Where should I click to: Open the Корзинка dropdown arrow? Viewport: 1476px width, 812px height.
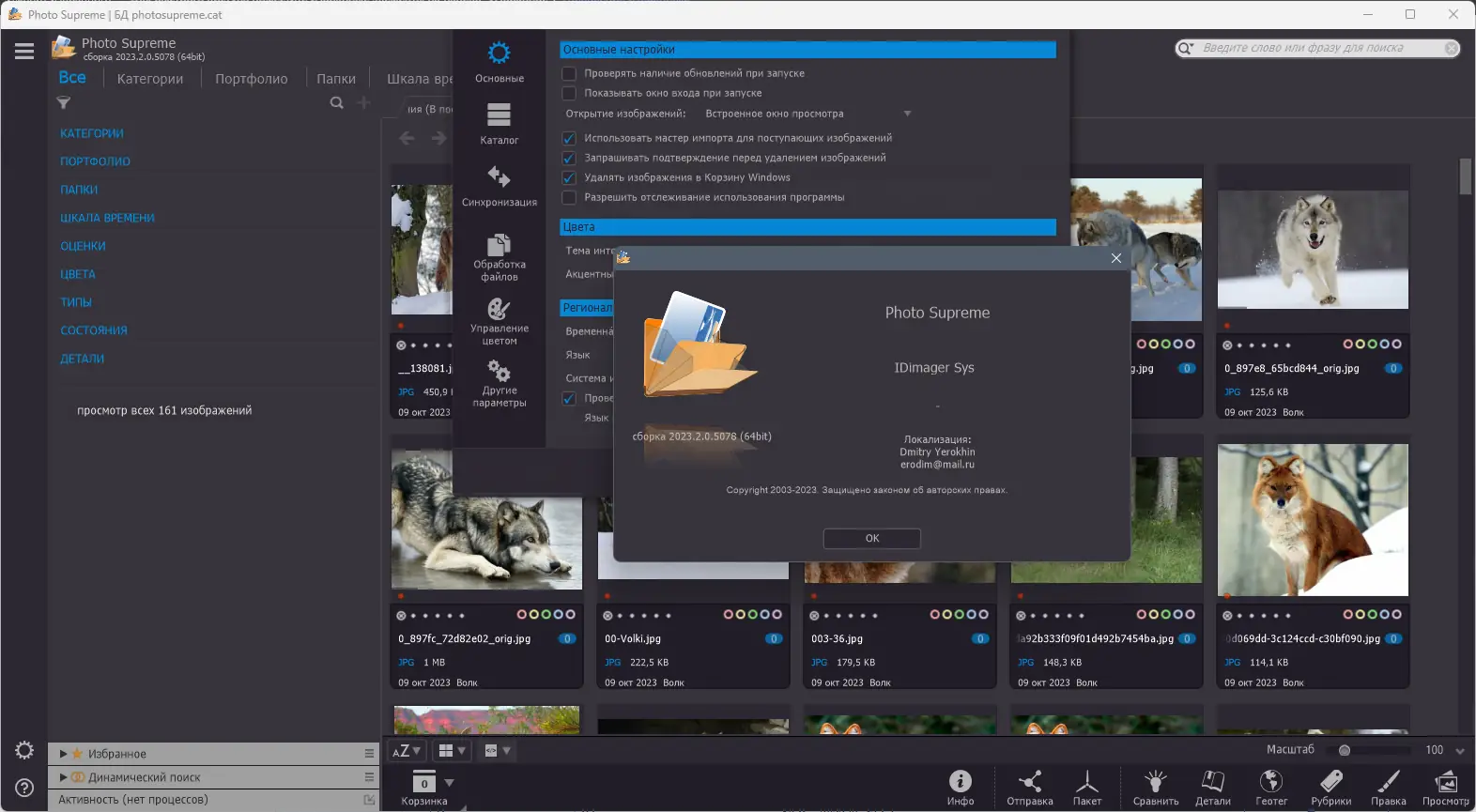point(449,782)
